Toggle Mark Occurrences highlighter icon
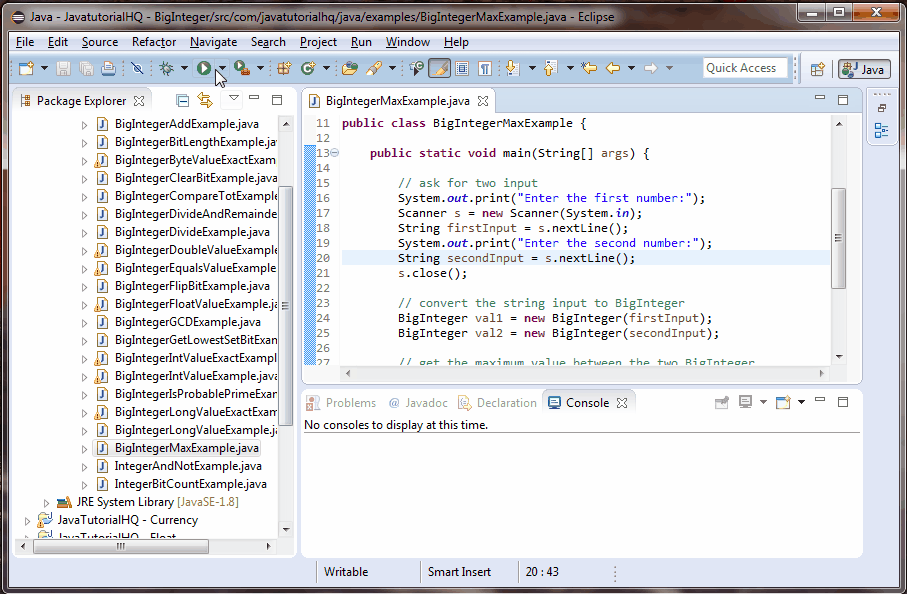Viewport: 907px width, 594px height. pyautogui.click(x=440, y=68)
